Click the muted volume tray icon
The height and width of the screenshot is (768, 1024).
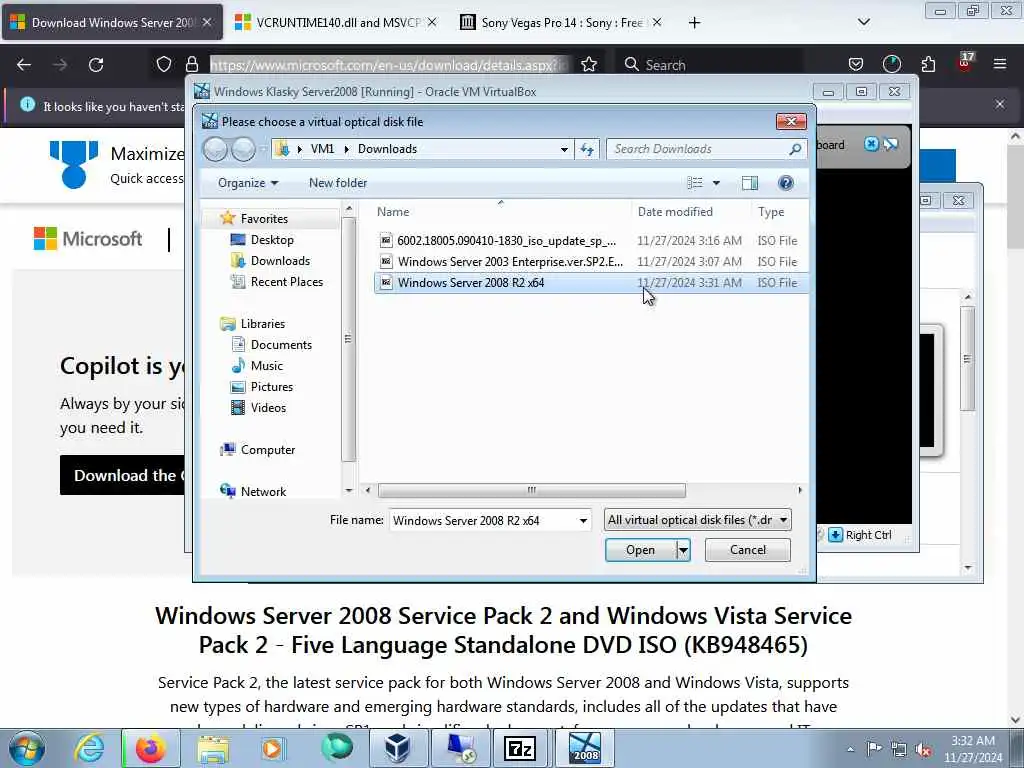point(923,750)
